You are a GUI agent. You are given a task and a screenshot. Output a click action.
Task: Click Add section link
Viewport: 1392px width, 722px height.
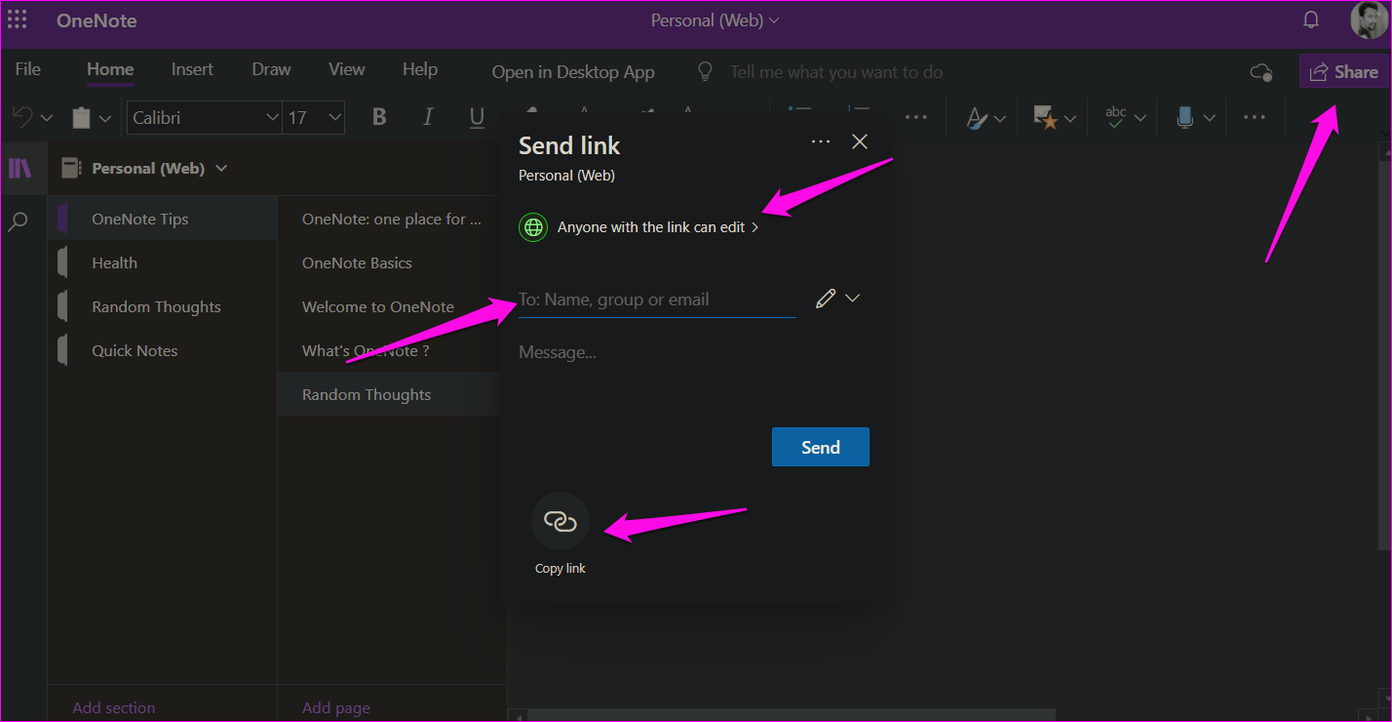coord(114,708)
